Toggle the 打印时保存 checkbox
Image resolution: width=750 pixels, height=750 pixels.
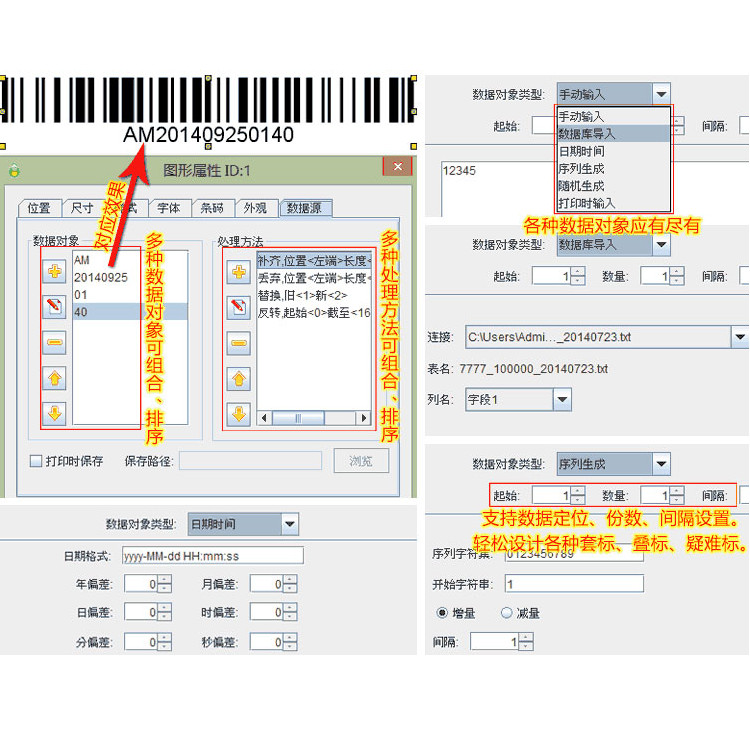tap(36, 461)
